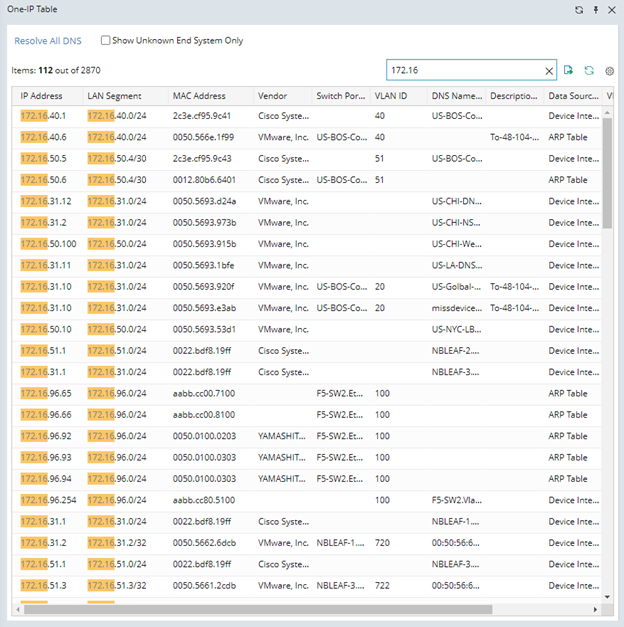Pin the One-IP Table window
Screen dimensions: 624x627
point(596,9)
